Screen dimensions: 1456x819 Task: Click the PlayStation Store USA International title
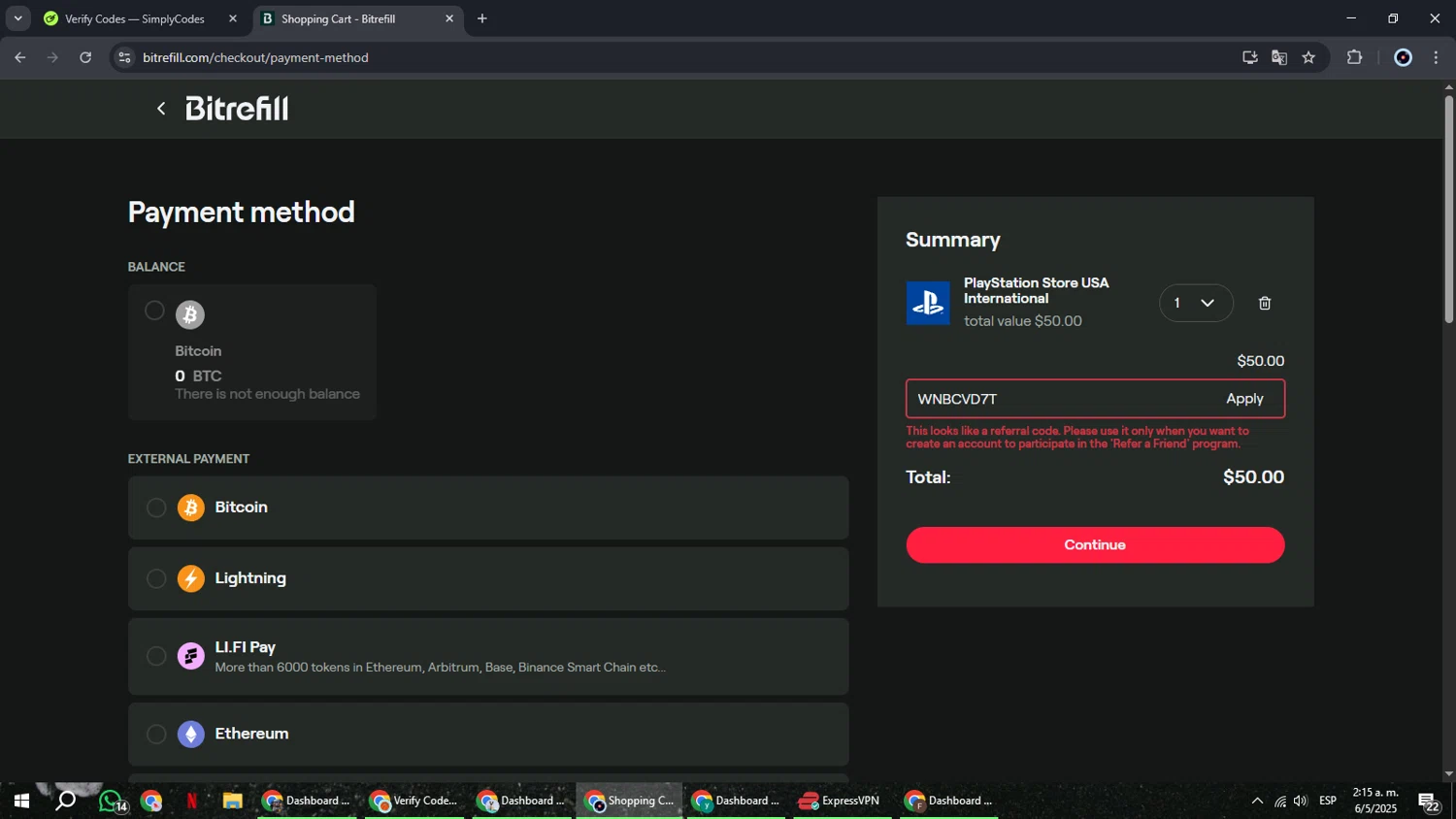[1036, 290]
